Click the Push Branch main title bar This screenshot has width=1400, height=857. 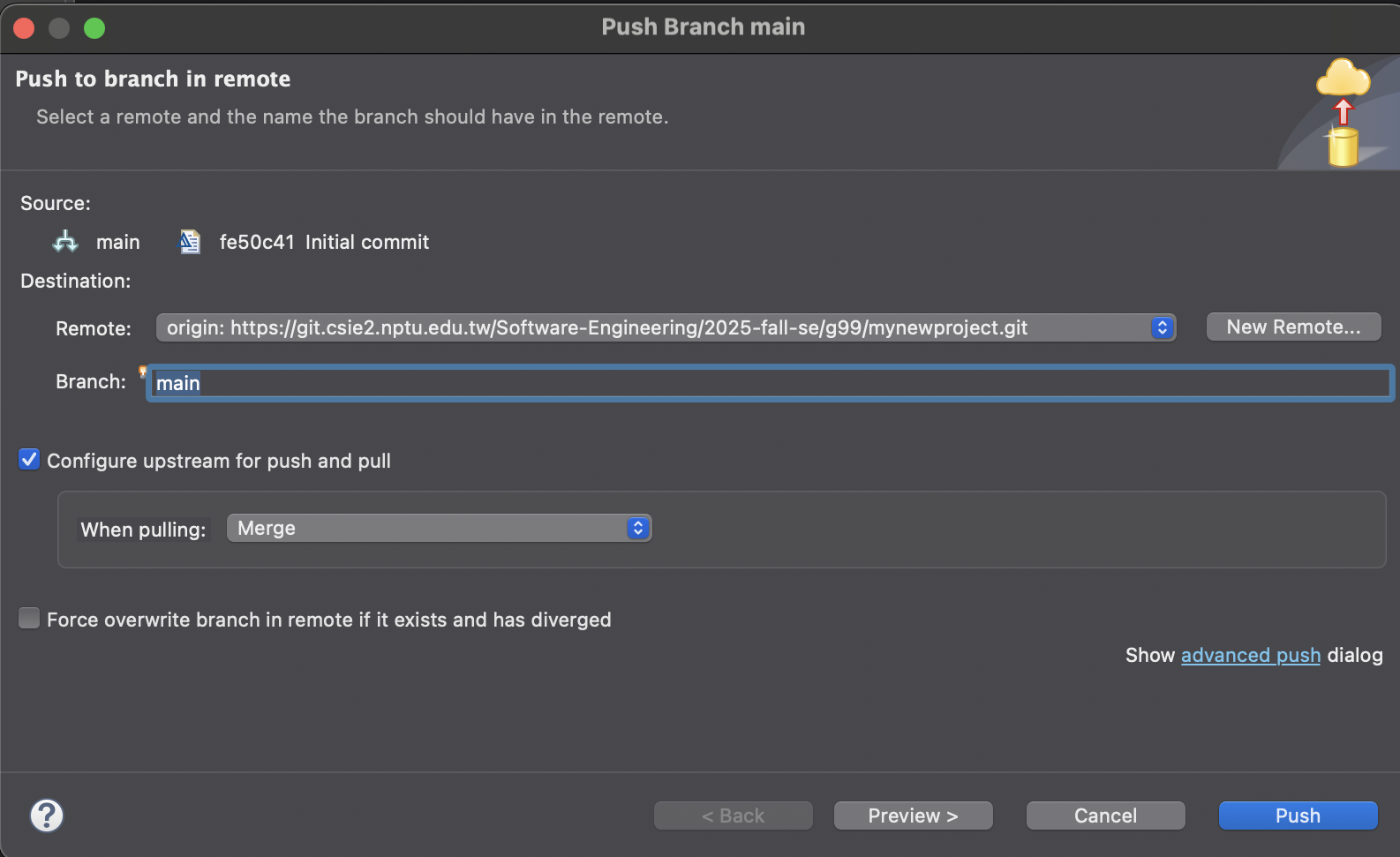703,27
